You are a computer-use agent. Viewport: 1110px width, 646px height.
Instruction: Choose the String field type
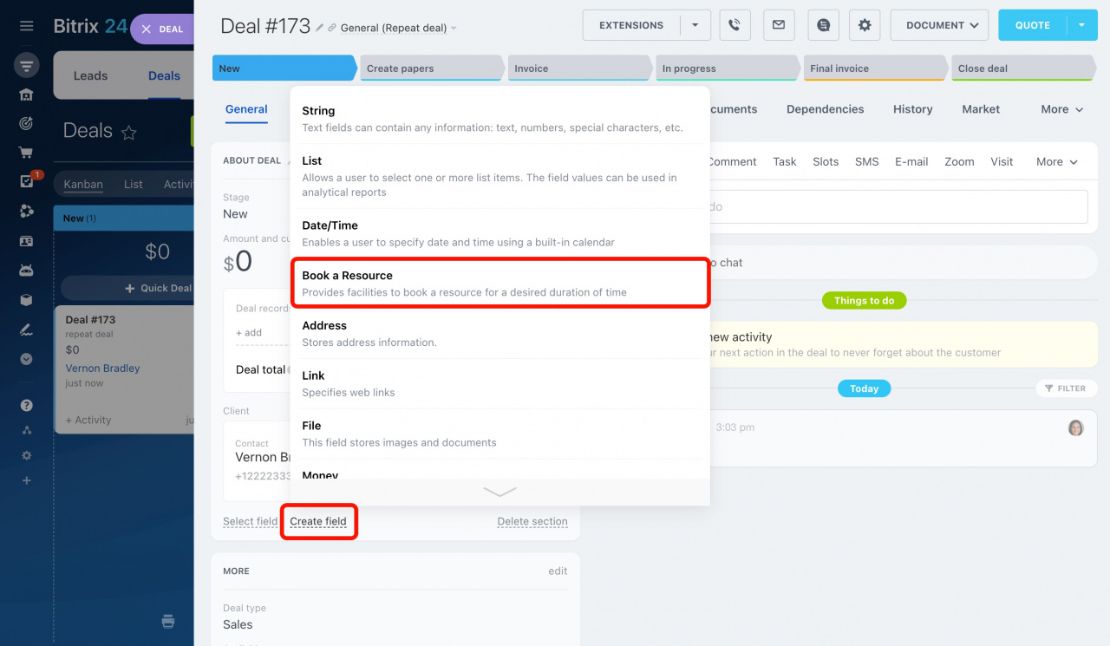[500, 119]
